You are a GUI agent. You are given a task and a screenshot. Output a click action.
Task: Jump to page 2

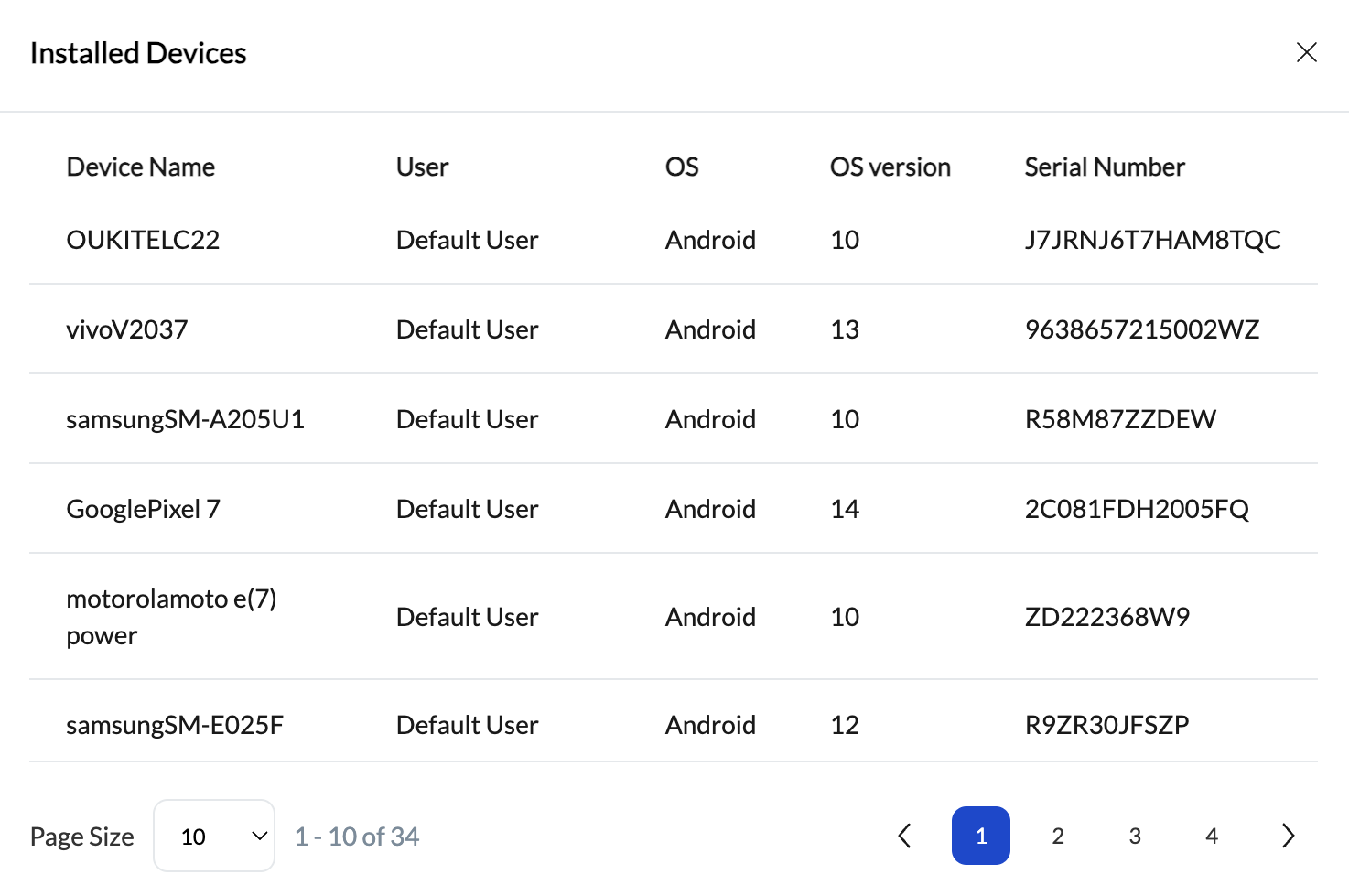[x=1058, y=836]
